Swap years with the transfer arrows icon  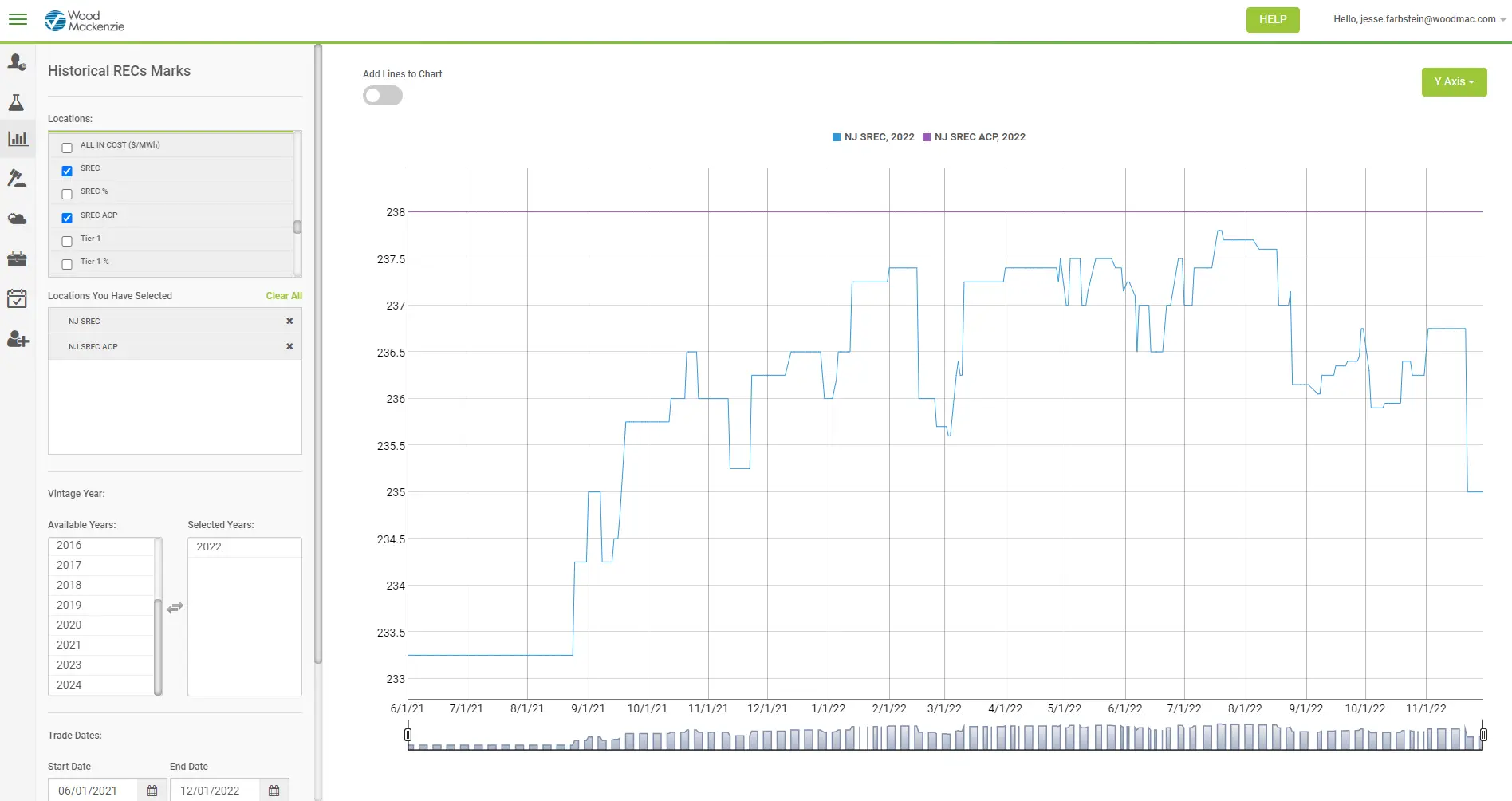pyautogui.click(x=175, y=608)
